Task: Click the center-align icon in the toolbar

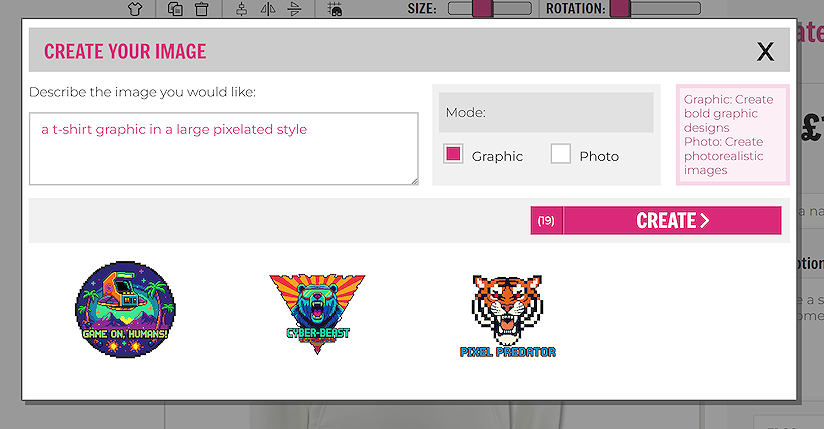Action: click(x=242, y=9)
